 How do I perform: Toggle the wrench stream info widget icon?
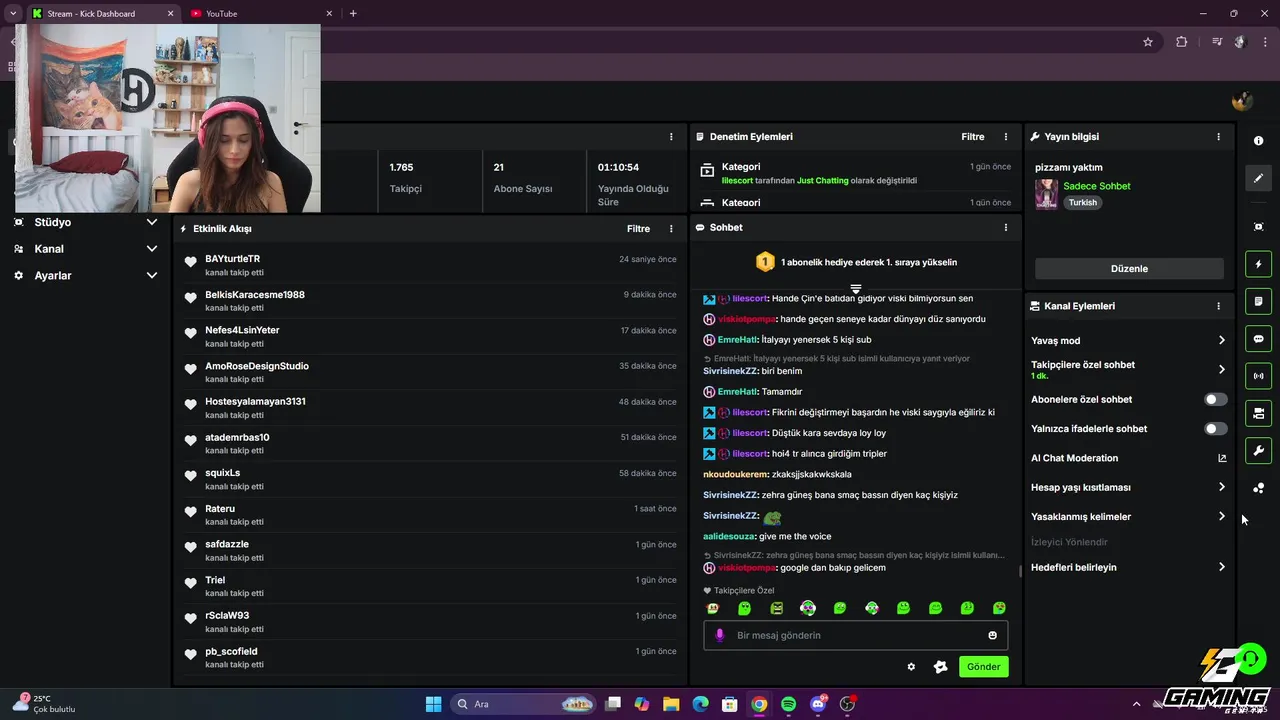[x=1258, y=450]
